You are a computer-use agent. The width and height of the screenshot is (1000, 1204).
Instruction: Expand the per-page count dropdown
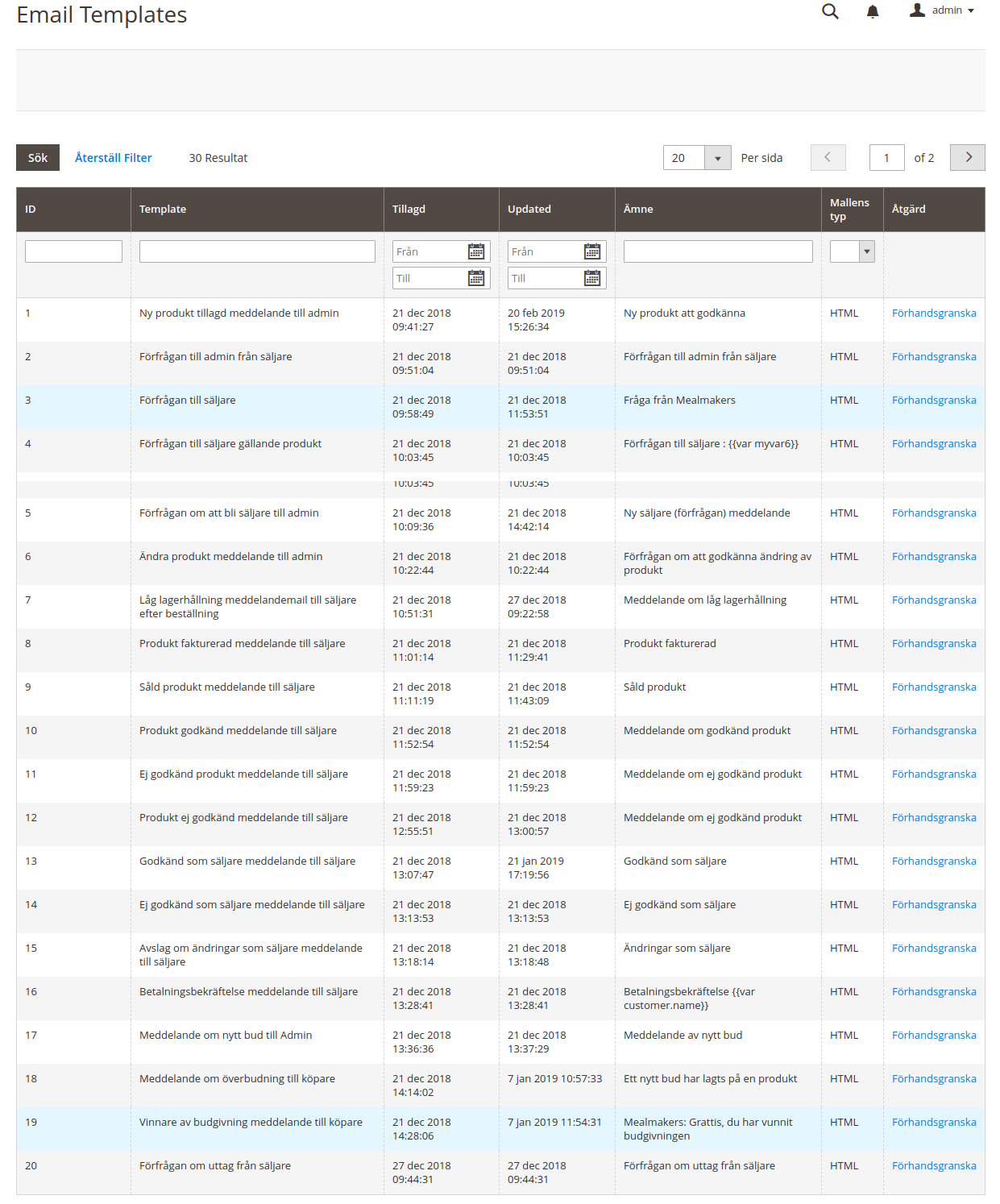click(717, 158)
